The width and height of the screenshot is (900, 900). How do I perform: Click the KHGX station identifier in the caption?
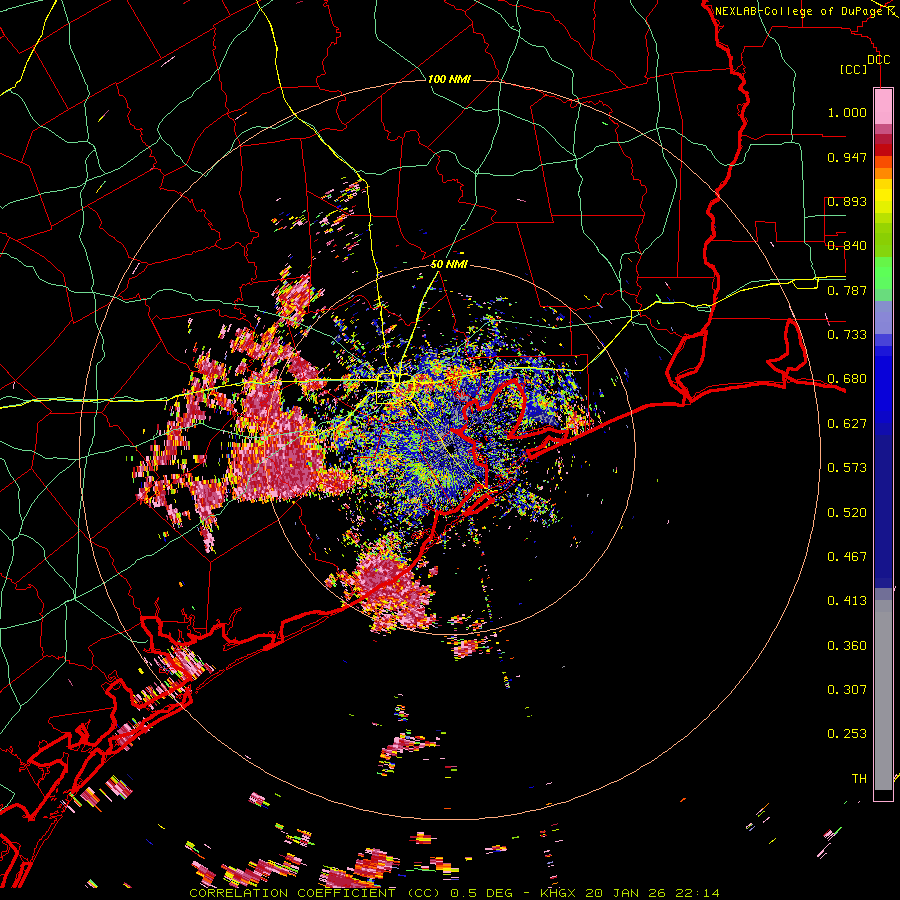click(557, 893)
